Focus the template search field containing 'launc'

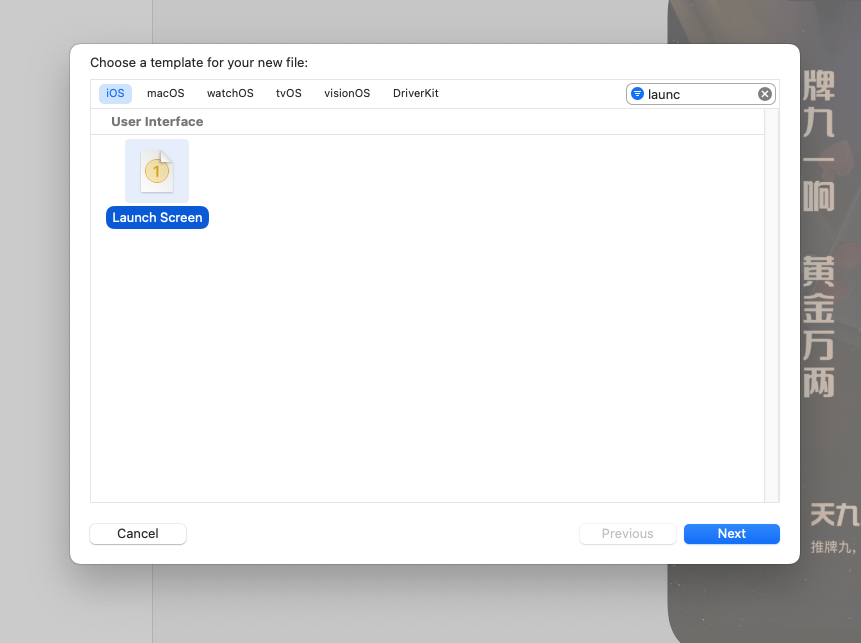700,94
